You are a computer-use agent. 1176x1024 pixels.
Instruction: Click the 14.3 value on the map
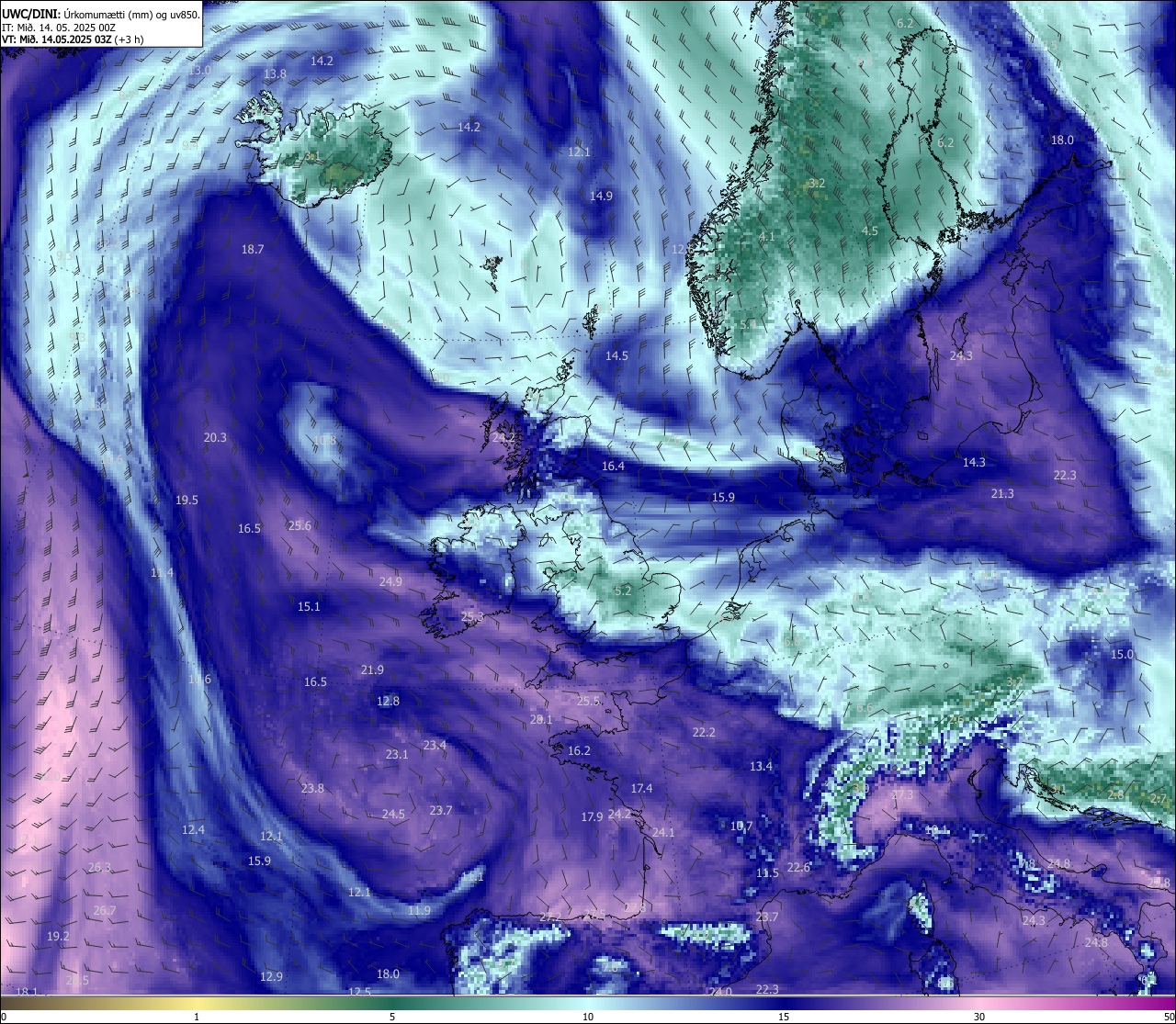[x=974, y=462]
